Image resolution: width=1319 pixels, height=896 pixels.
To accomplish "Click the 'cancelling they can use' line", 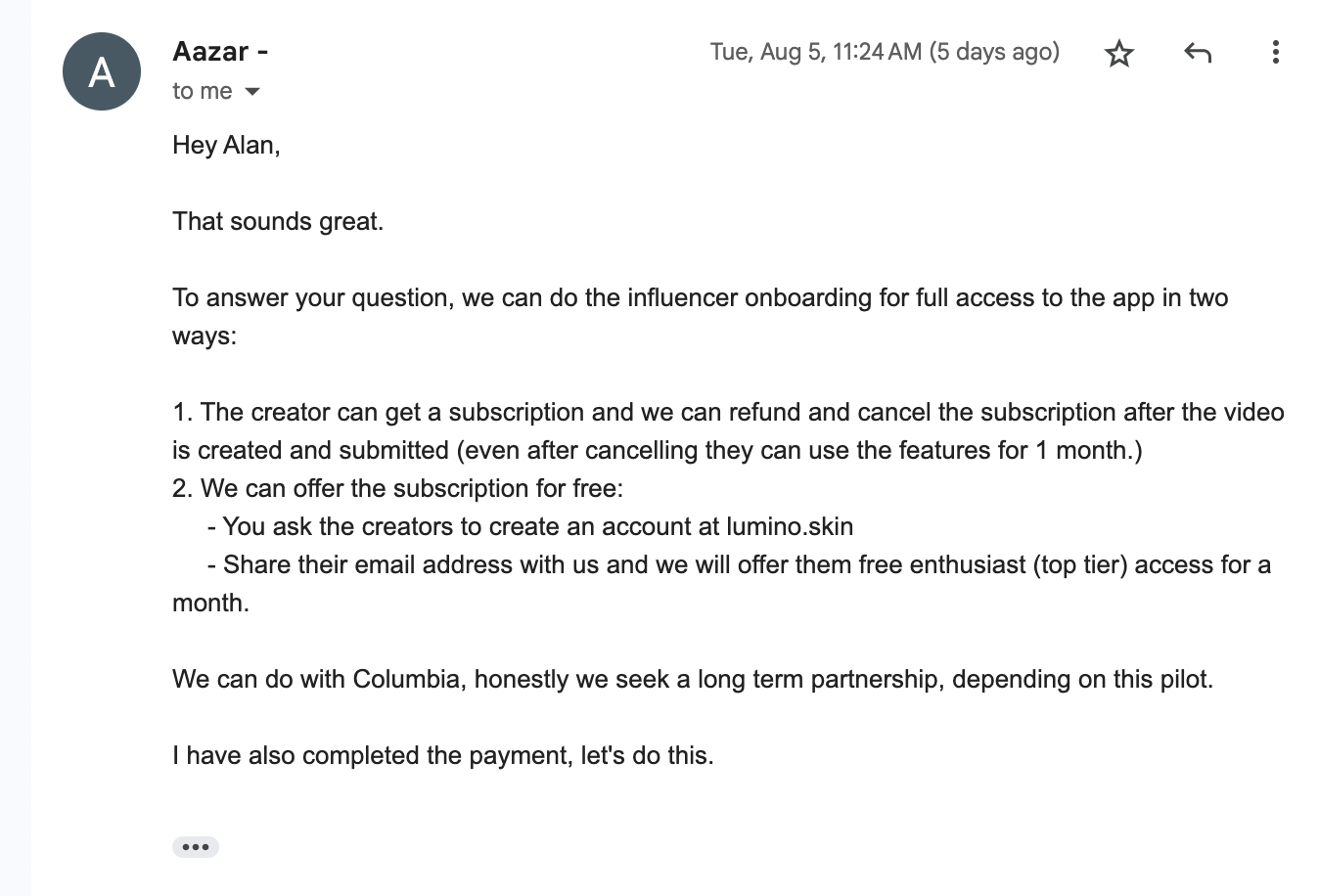I will tap(658, 450).
